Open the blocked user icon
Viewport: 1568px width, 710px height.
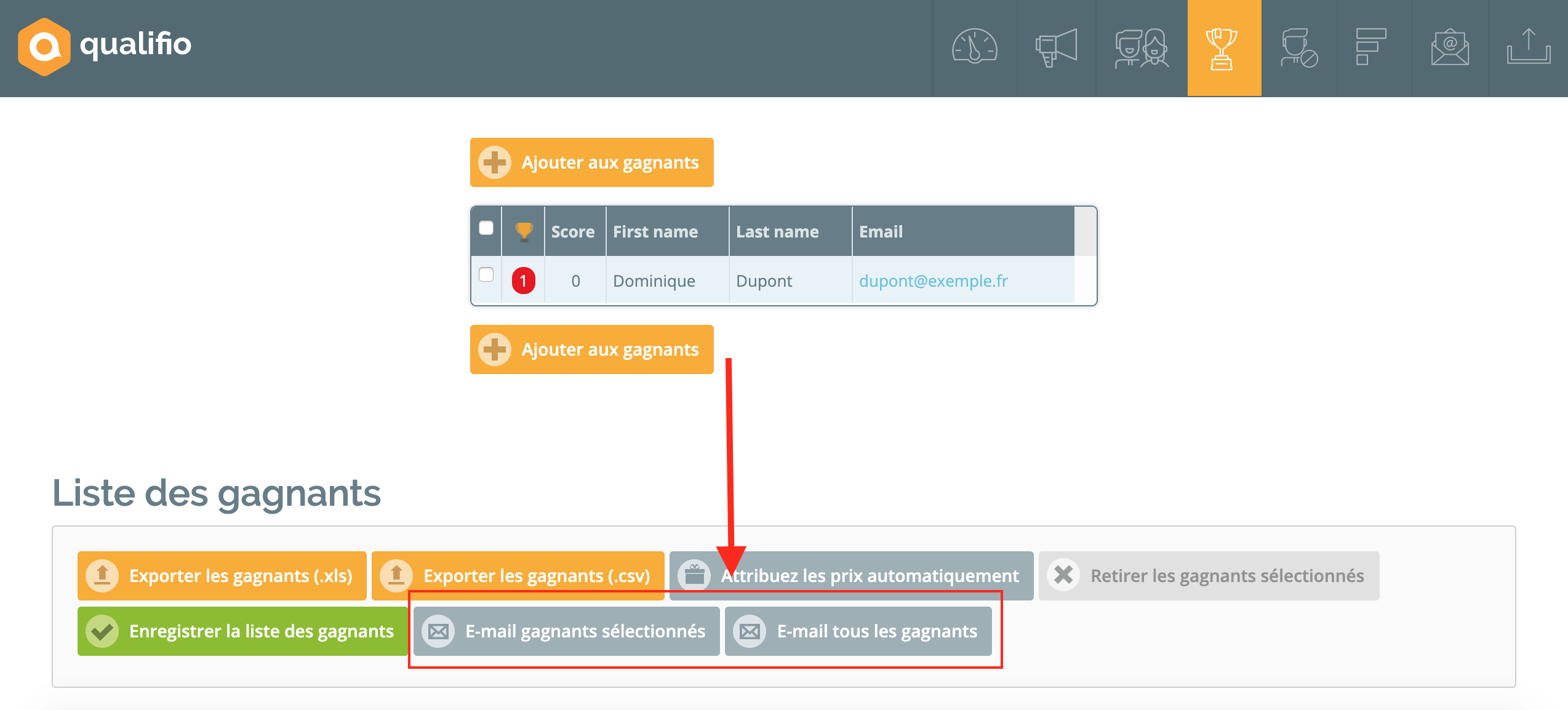(1299, 47)
